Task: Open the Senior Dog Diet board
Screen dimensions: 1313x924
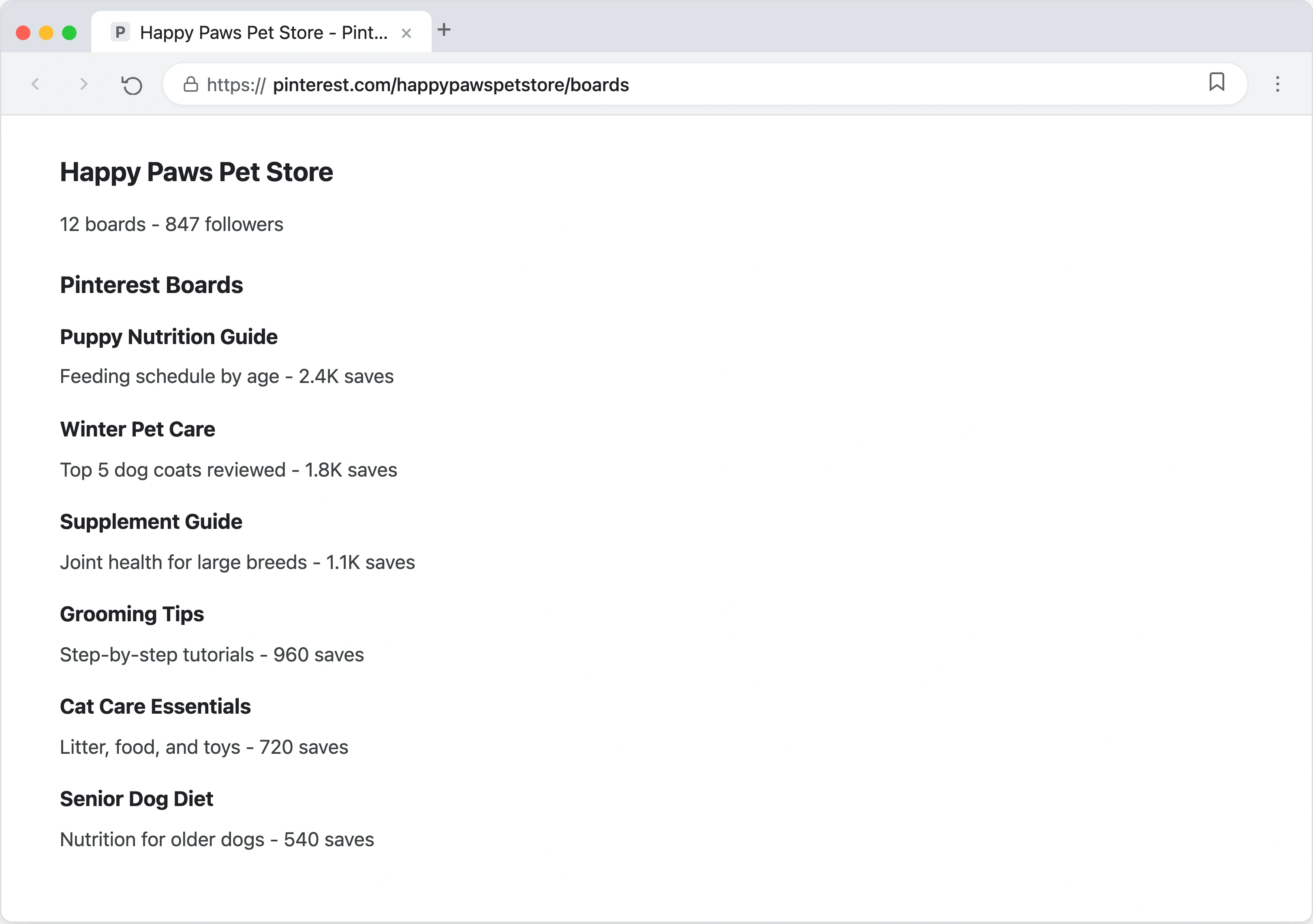Action: 136,798
